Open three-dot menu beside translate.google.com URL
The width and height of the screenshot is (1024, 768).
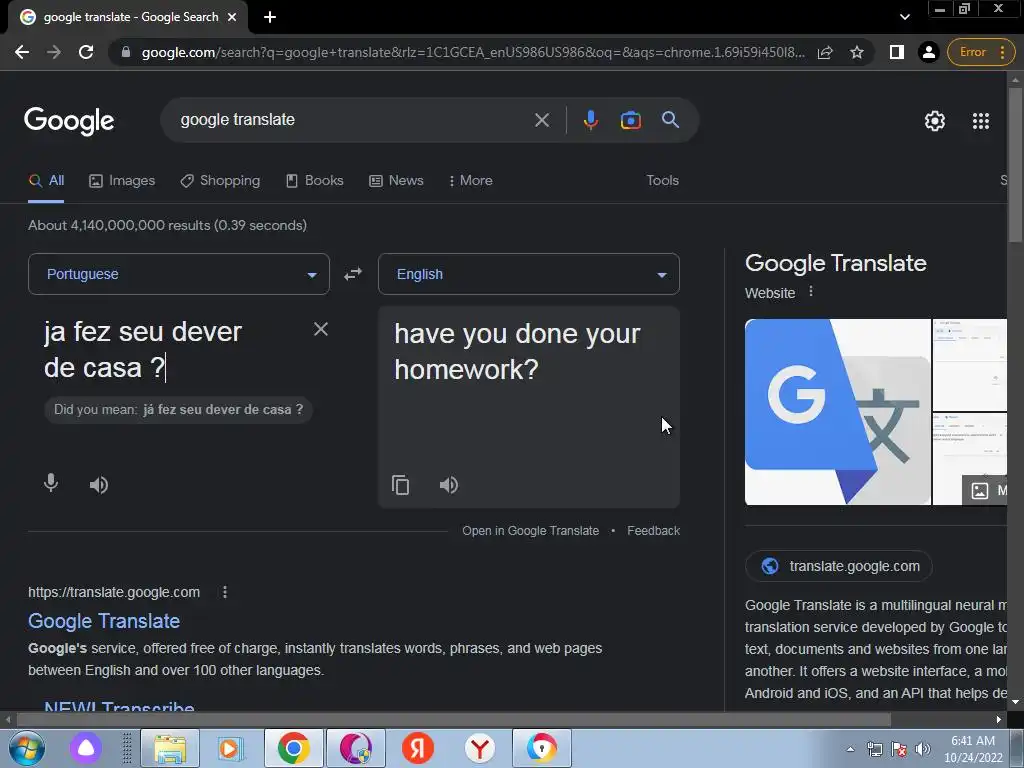[x=225, y=592]
